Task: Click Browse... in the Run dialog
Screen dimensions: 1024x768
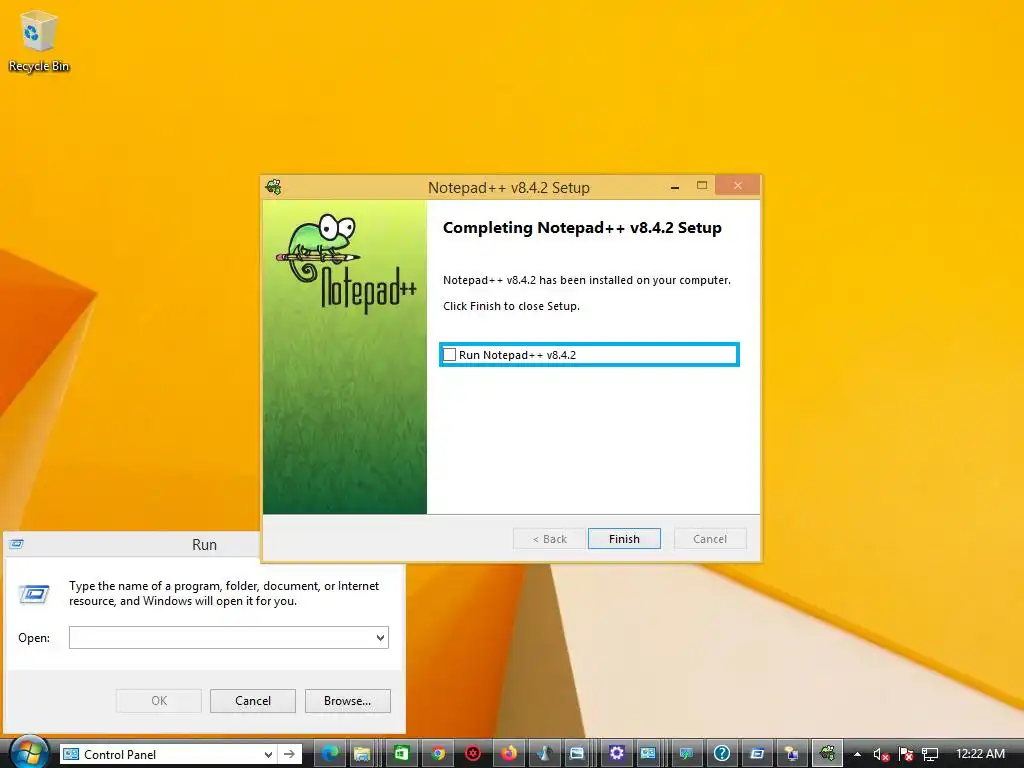Action: [x=347, y=701]
